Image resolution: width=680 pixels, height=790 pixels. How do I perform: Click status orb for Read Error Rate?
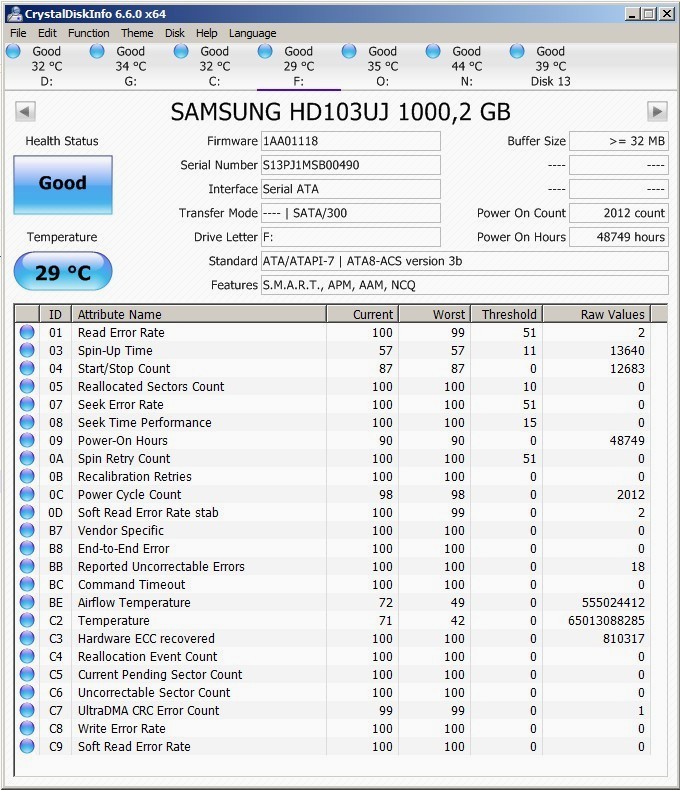pos(27,332)
